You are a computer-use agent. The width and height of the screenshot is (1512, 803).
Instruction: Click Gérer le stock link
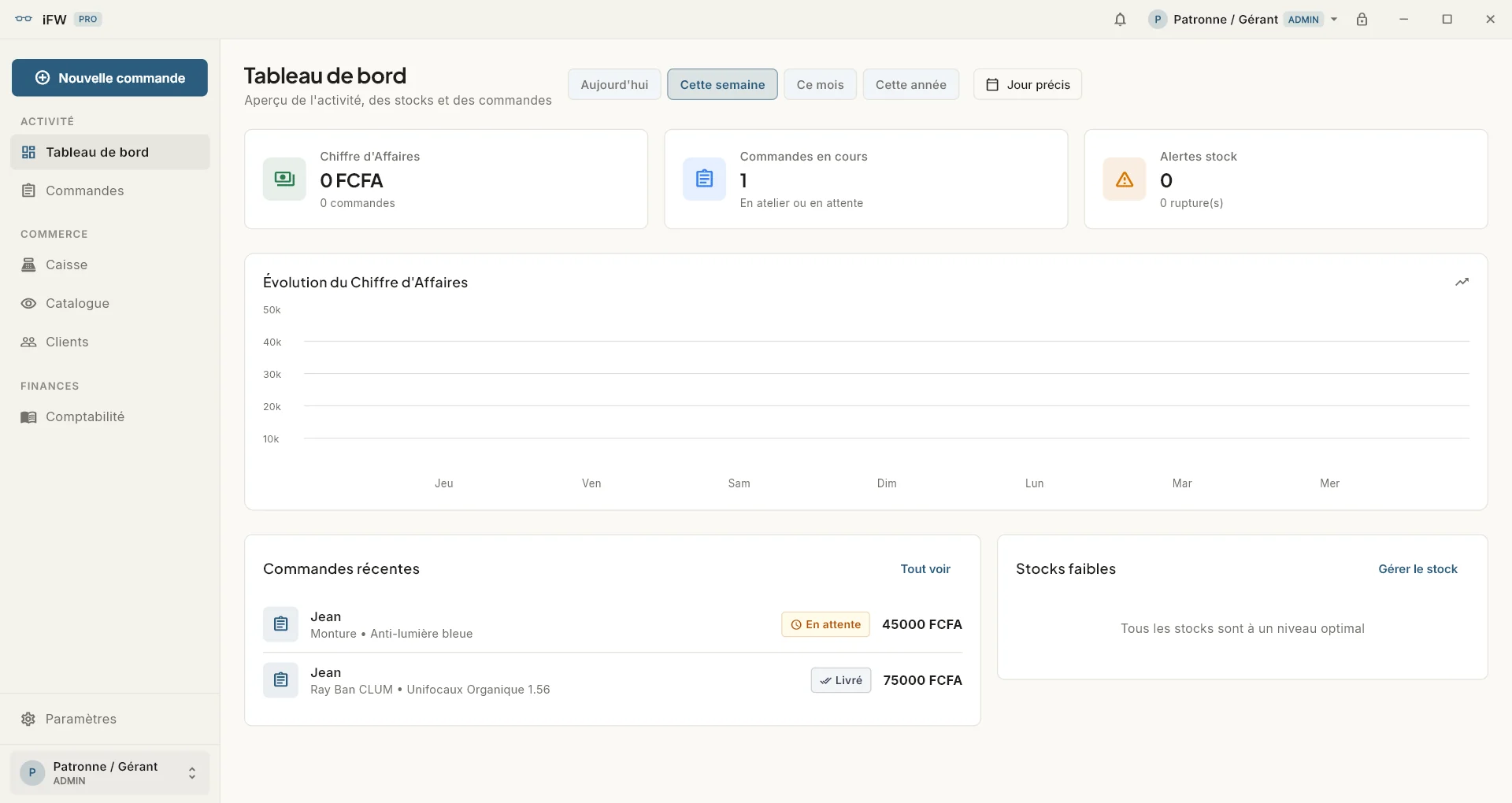[x=1417, y=568]
